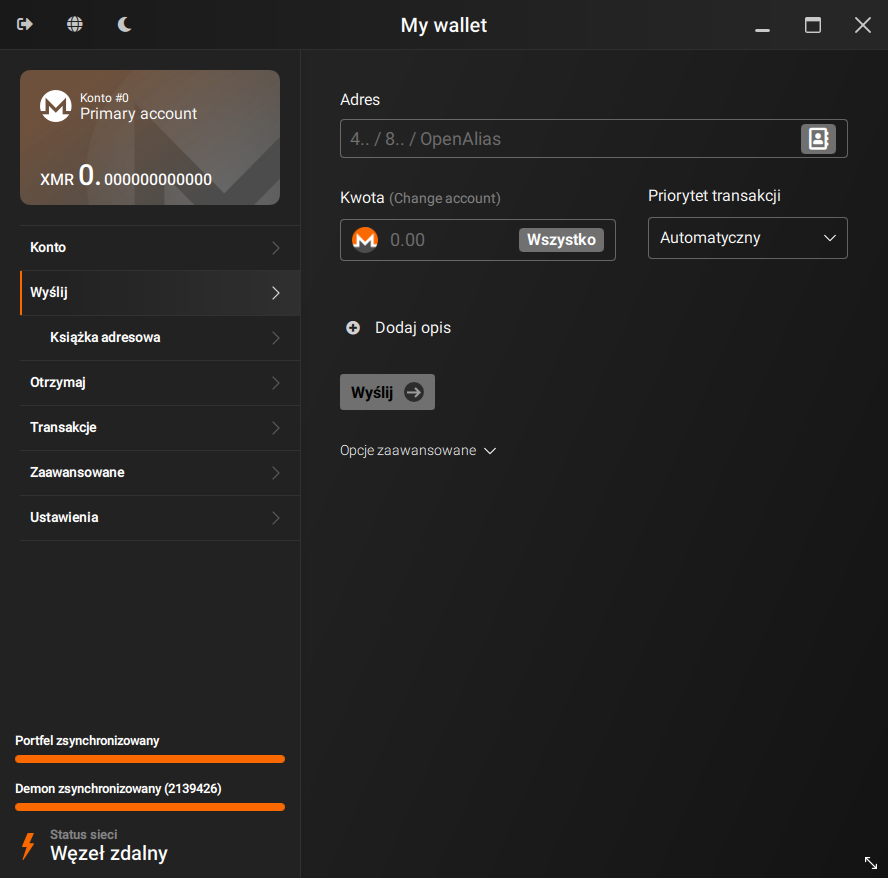888x878 pixels.
Task: Open the Otrzymaj page
Action: click(150, 382)
